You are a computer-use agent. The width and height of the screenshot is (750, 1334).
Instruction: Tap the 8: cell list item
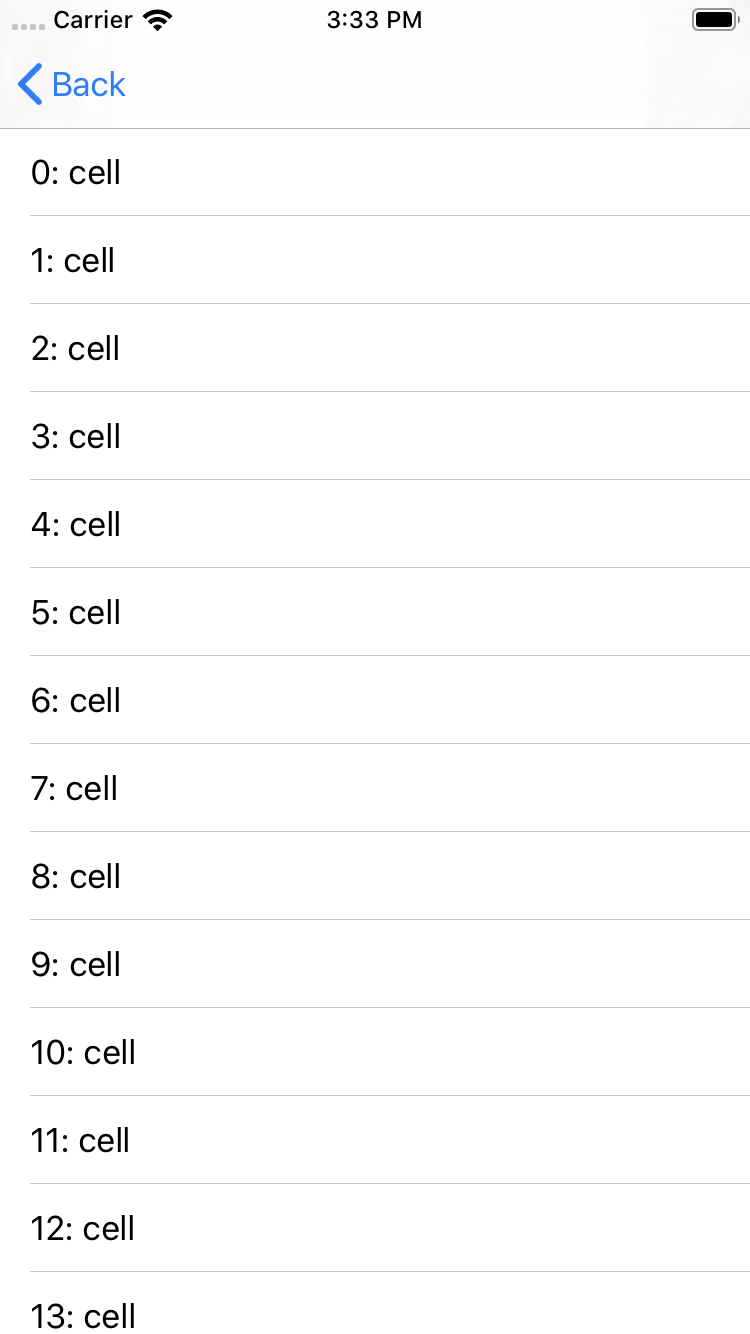(x=375, y=876)
